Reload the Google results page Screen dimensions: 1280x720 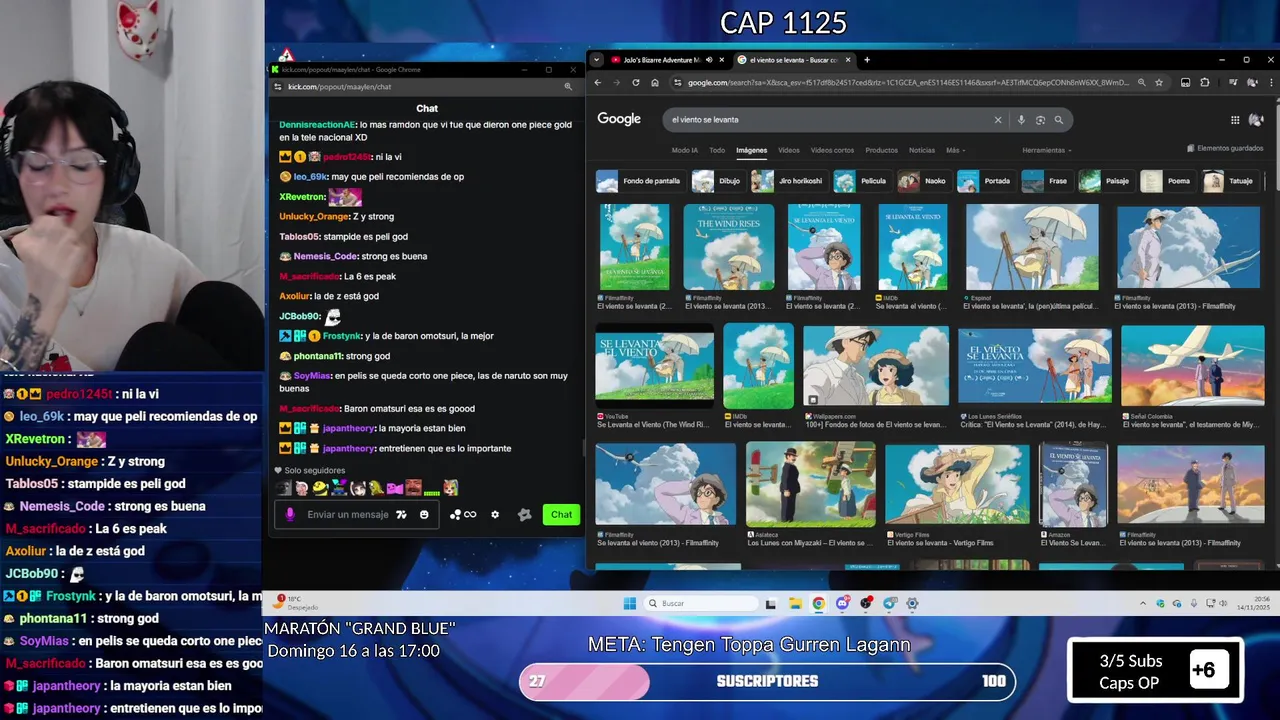tap(636, 83)
